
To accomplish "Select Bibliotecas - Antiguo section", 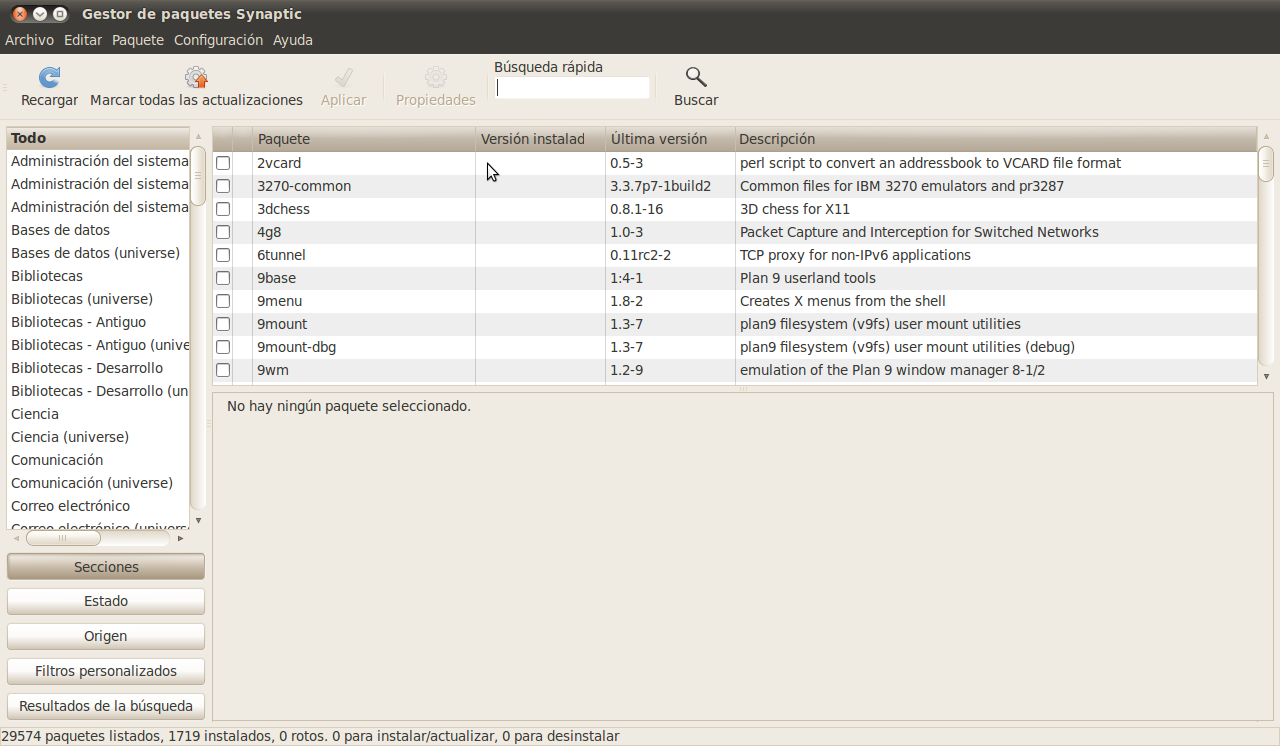I will tap(98, 322).
